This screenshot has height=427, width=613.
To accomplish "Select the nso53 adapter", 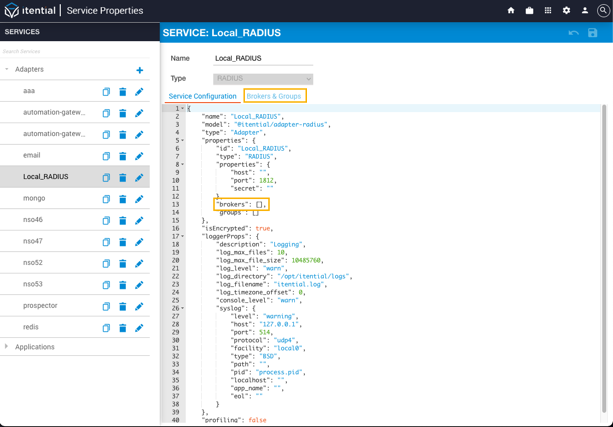I will [x=33, y=284].
